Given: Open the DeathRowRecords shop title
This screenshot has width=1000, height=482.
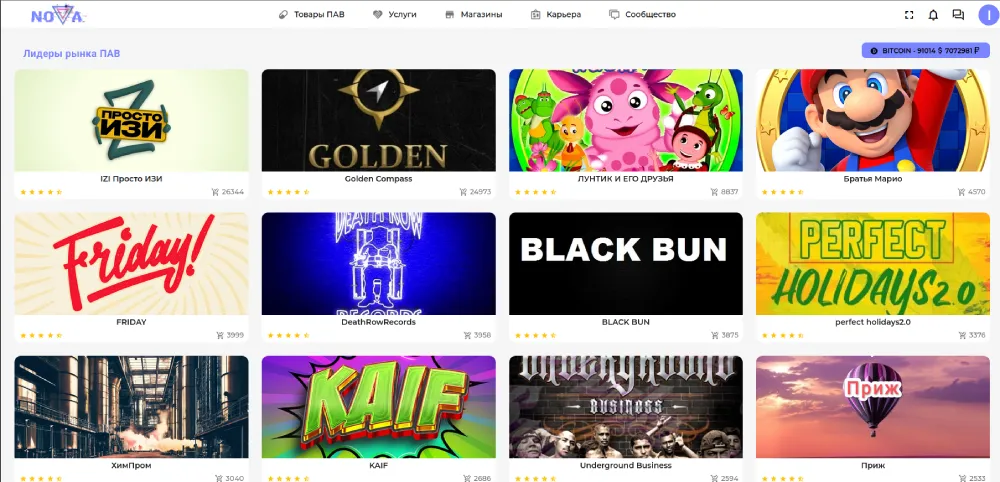Looking at the screenshot, I should click(378, 322).
